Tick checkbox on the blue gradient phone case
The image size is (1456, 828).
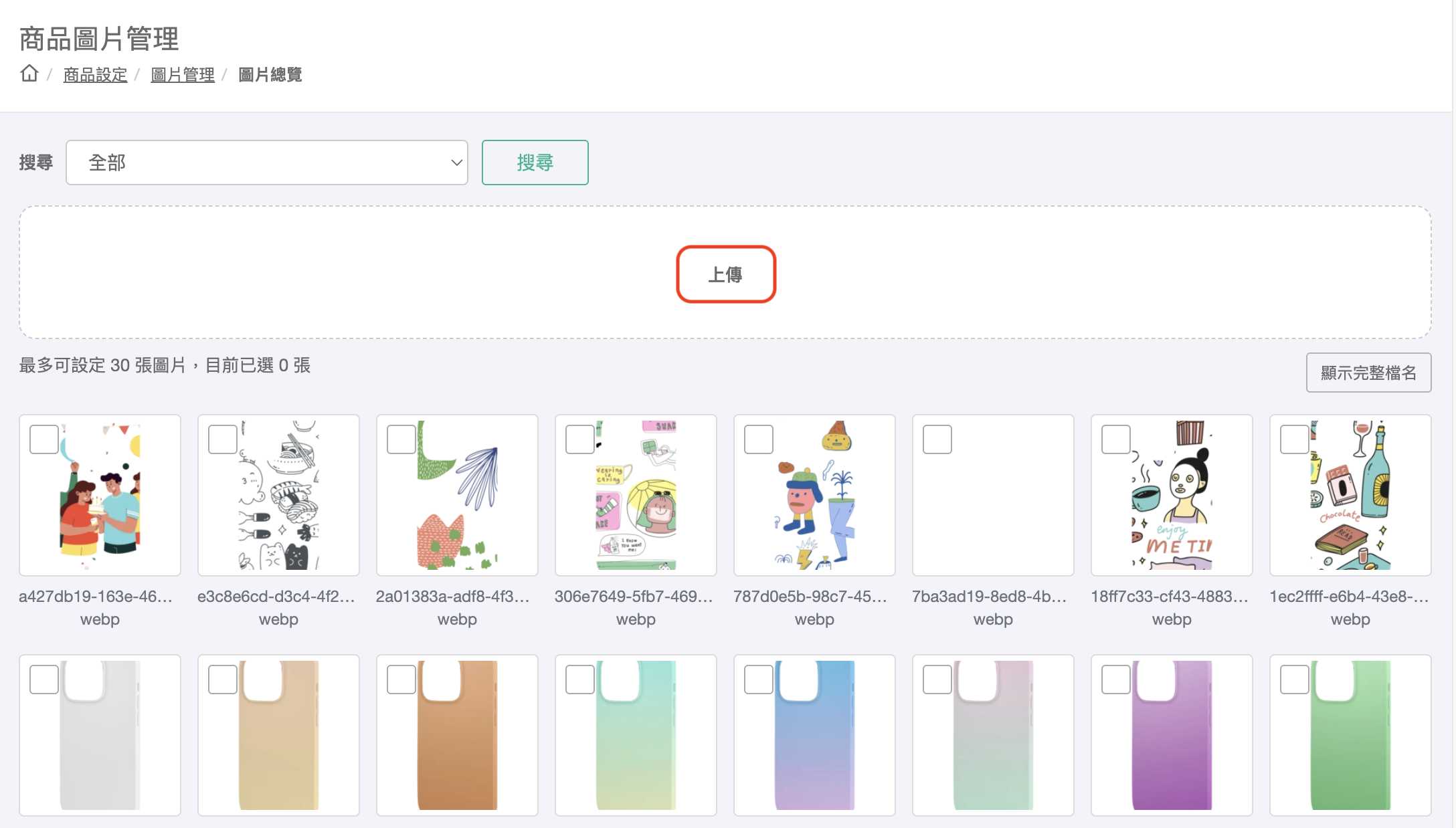pyautogui.click(x=759, y=680)
